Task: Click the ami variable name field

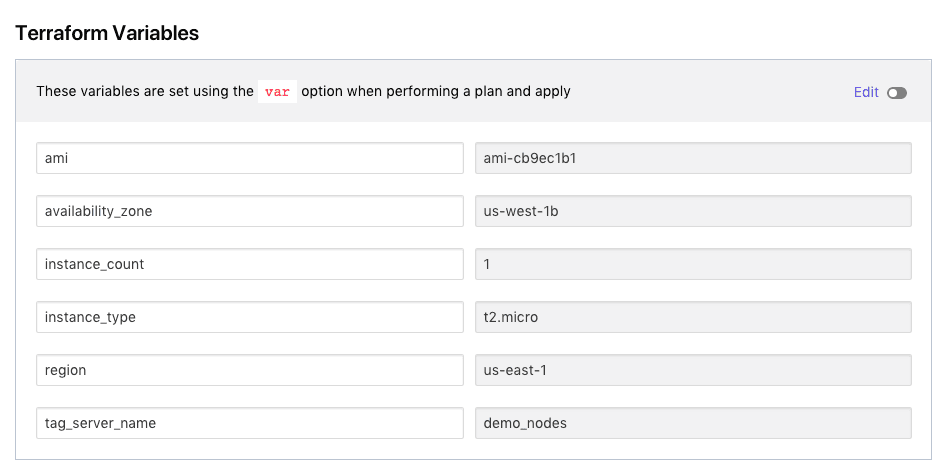Action: click(x=249, y=158)
